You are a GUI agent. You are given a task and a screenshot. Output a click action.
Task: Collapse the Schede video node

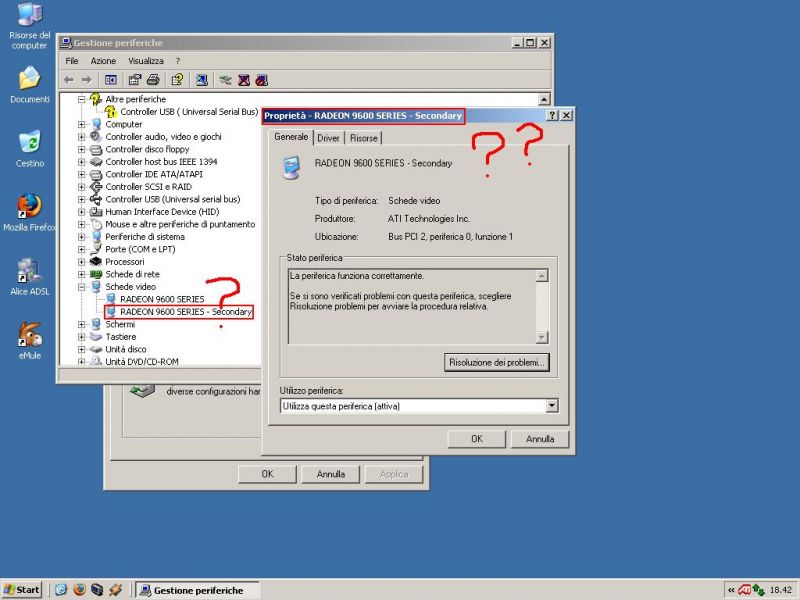tap(82, 287)
